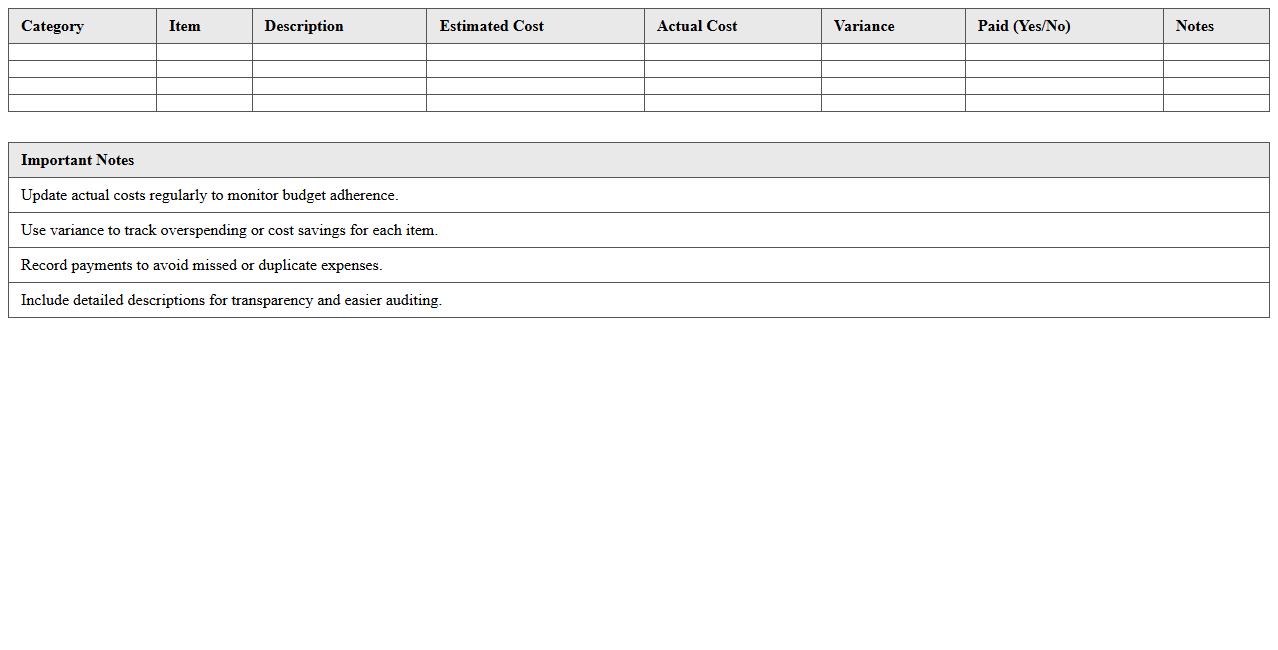The width and height of the screenshot is (1278, 650).
Task: Click the last empty cell under Variance
Action: [x=893, y=103]
